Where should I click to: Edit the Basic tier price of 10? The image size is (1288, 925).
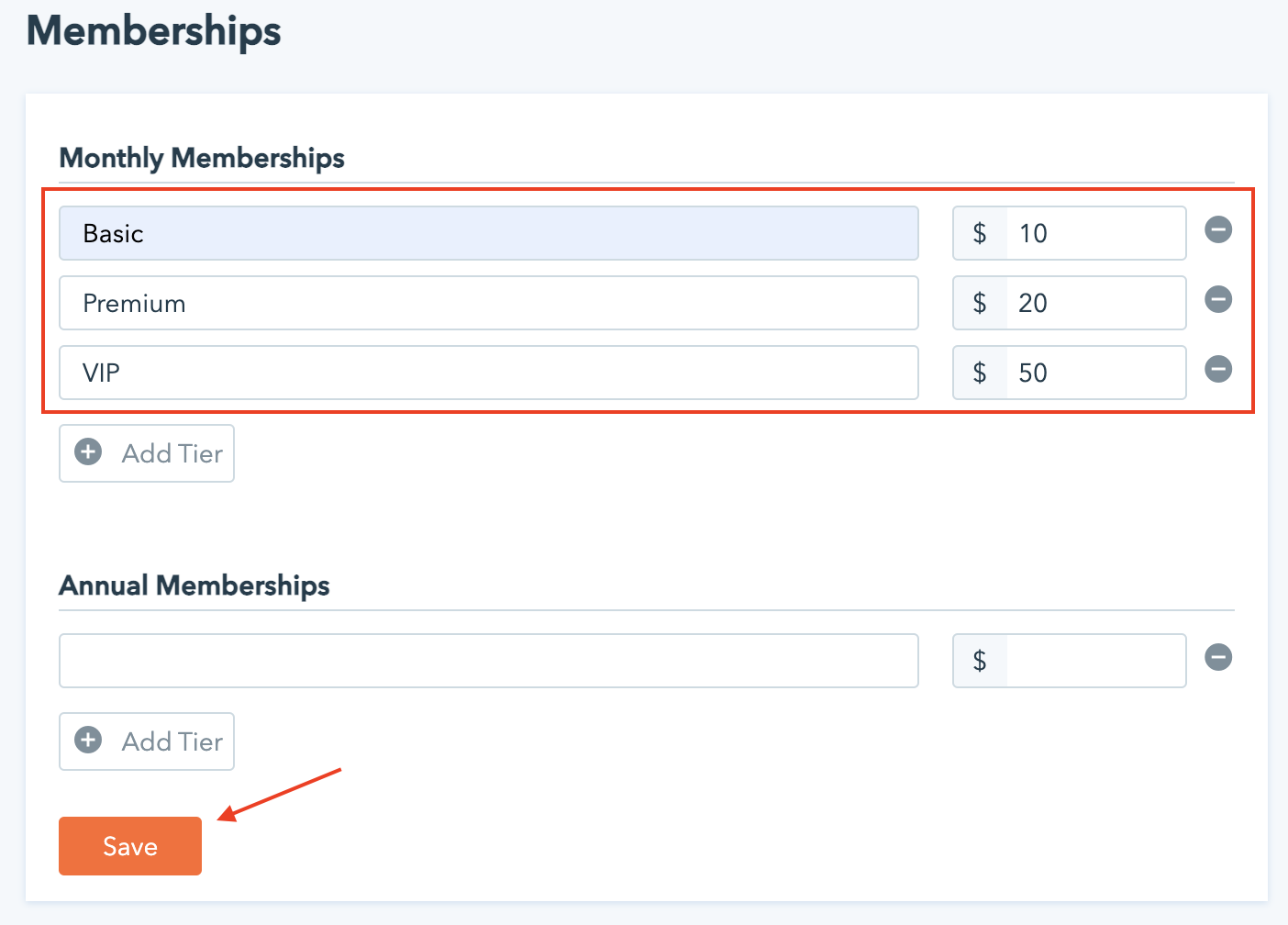click(1095, 233)
